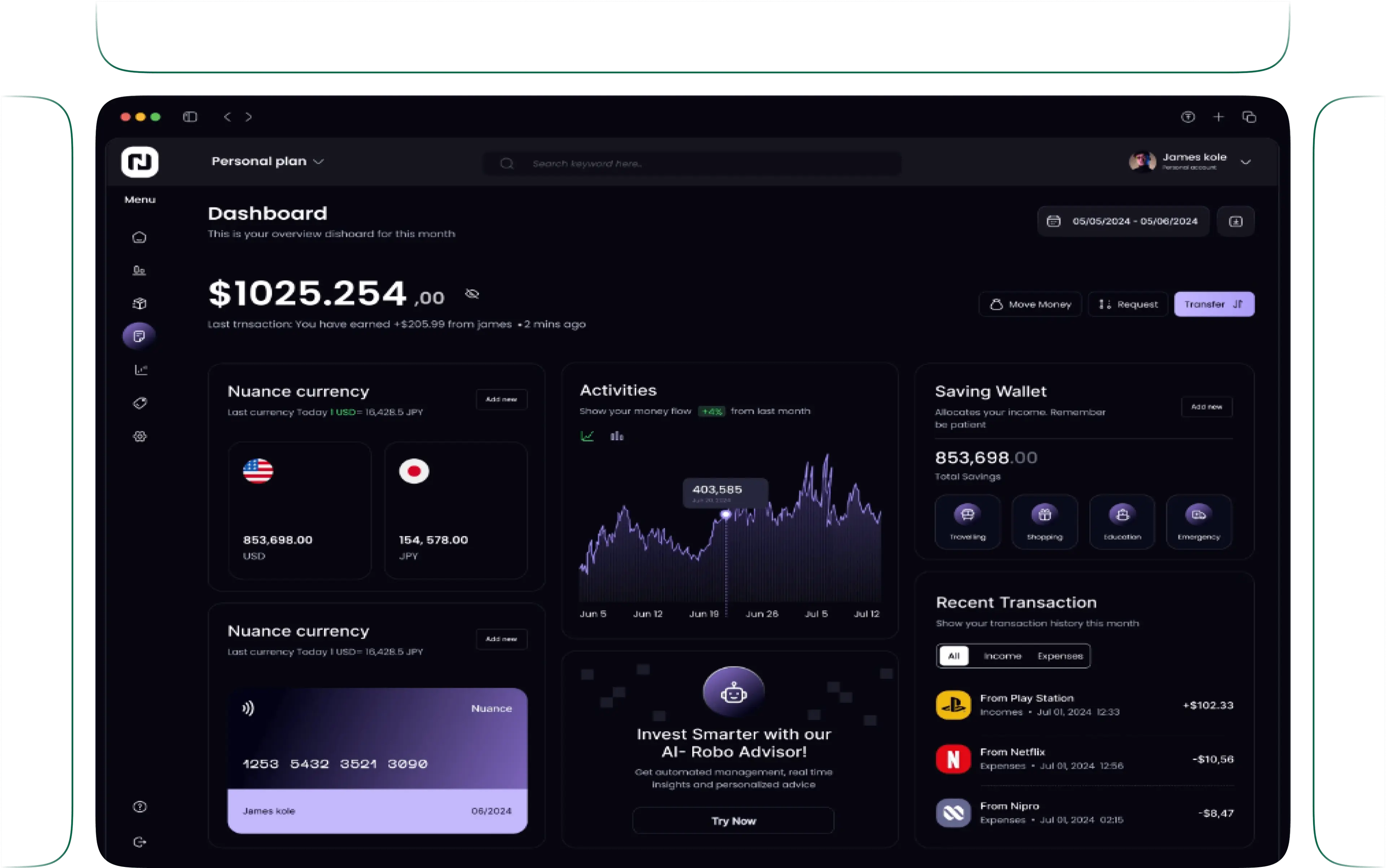Click the Jun 26 chart axis label

point(761,614)
